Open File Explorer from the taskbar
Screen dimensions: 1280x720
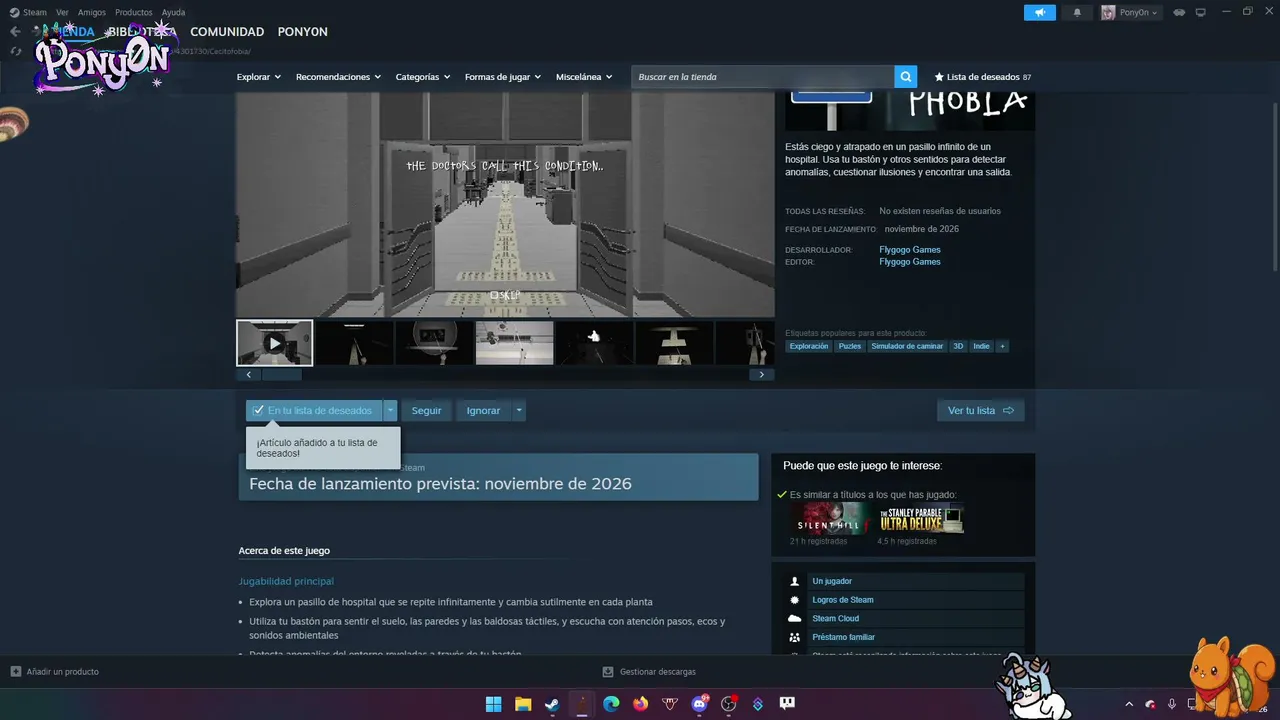(523, 704)
